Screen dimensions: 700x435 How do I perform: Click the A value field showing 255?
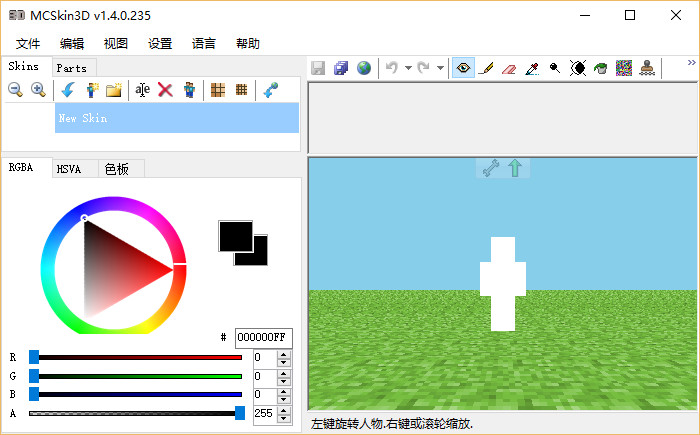[x=265, y=413]
